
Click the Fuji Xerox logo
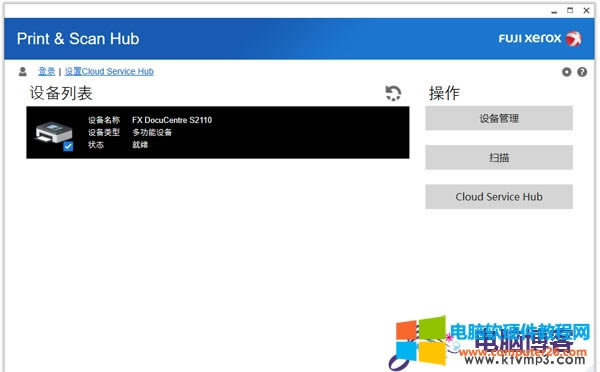coord(540,38)
